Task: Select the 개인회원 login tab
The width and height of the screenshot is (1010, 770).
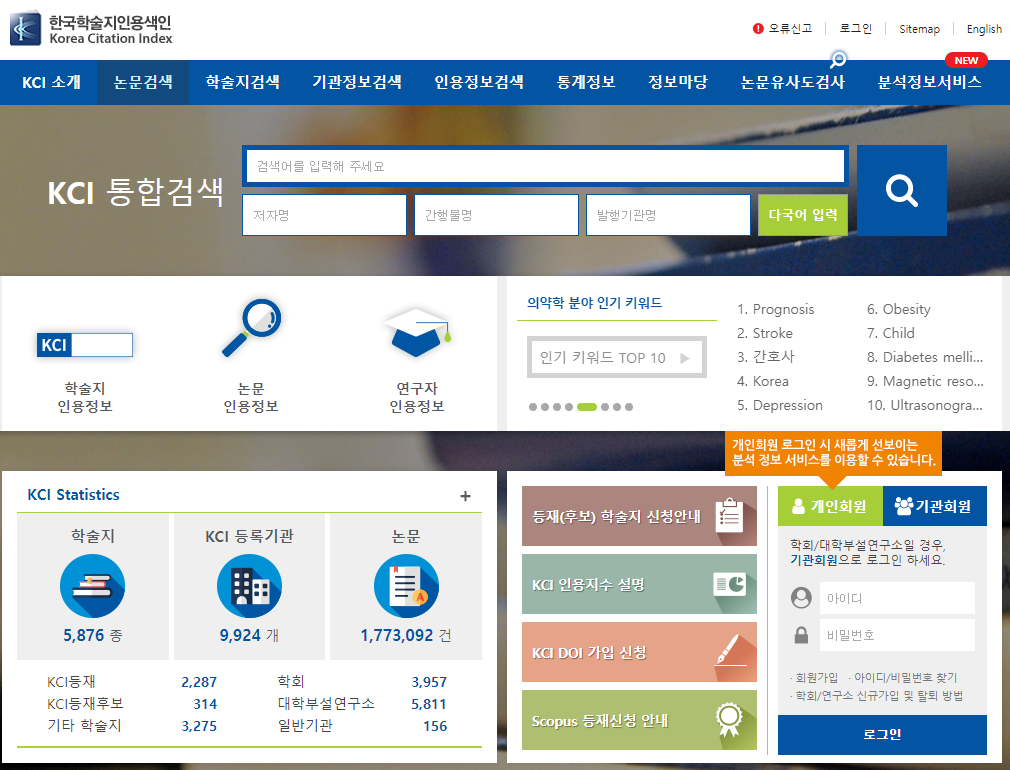Action: [830, 506]
